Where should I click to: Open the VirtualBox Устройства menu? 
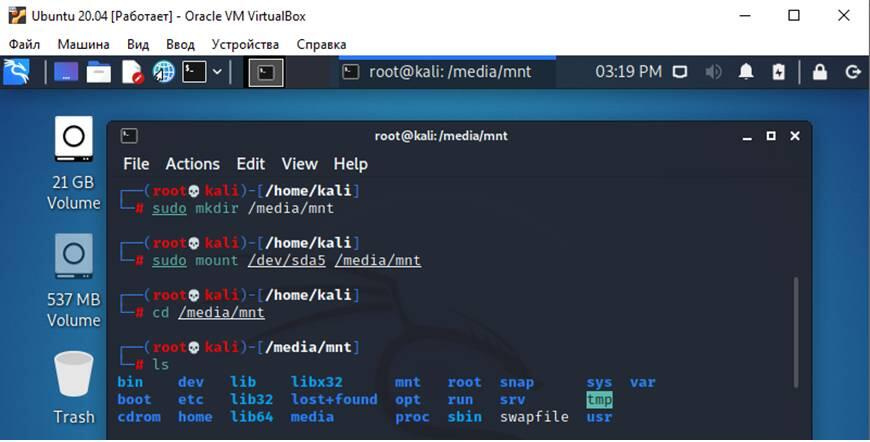(x=245, y=44)
